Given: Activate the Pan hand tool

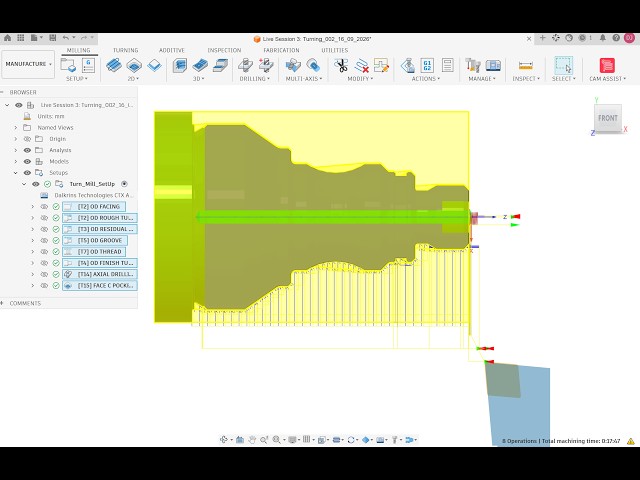Looking at the screenshot, I should (x=252, y=440).
